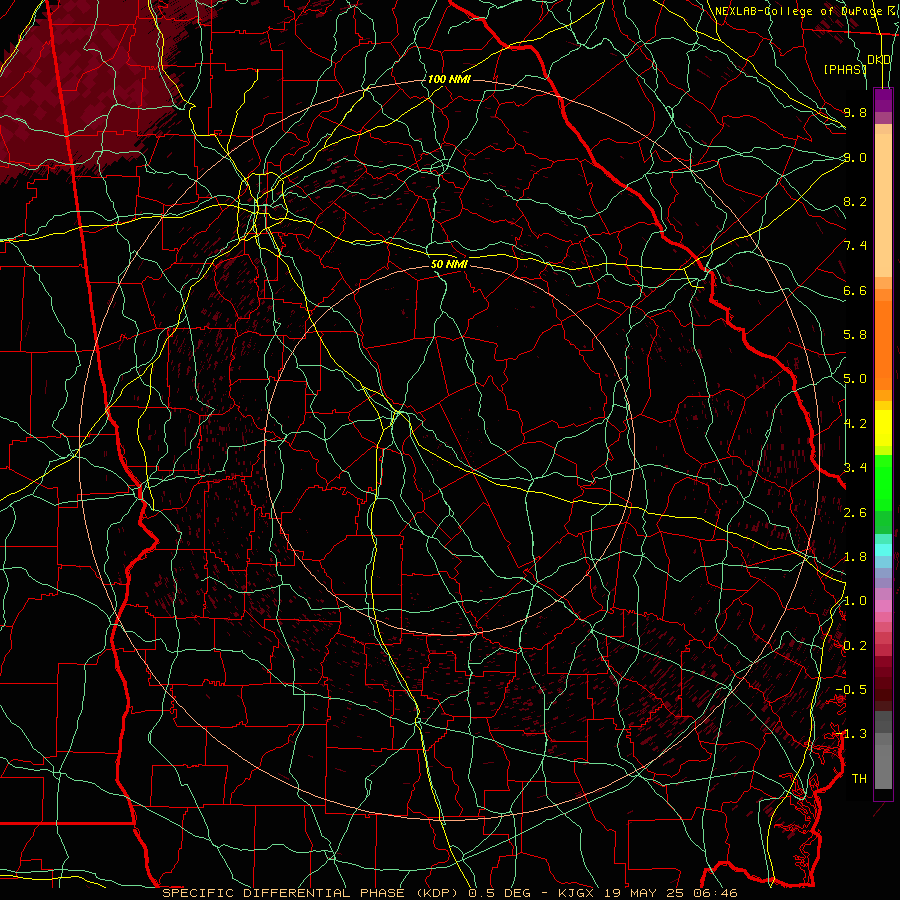The image size is (900, 900).
Task: Click the [PHAS] legend header label
Action: pyautogui.click(x=845, y=69)
